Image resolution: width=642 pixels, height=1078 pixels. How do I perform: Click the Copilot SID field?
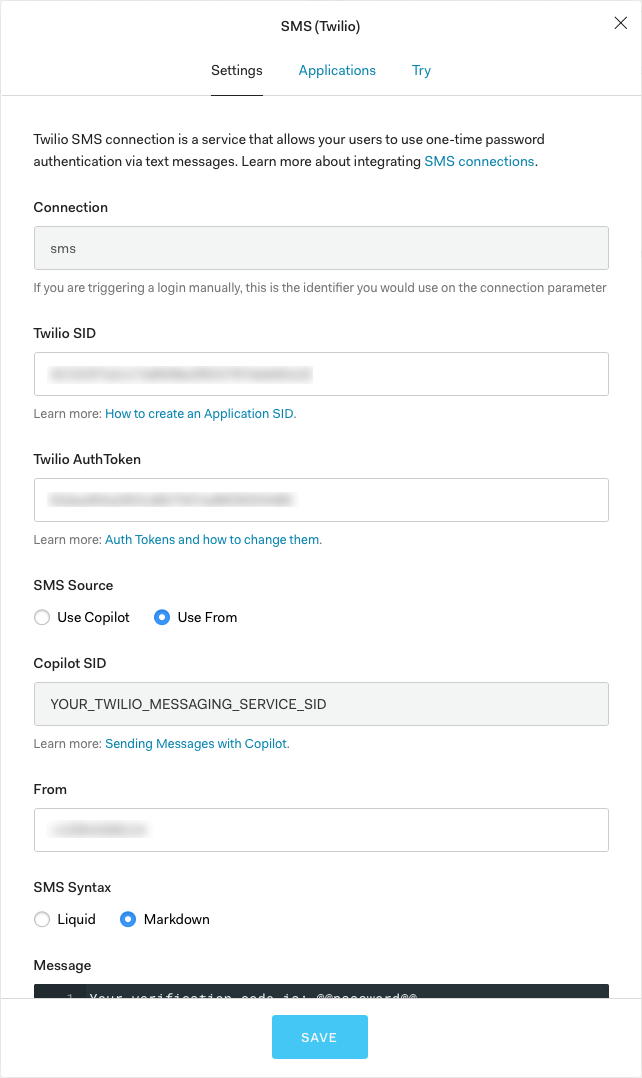click(x=321, y=704)
